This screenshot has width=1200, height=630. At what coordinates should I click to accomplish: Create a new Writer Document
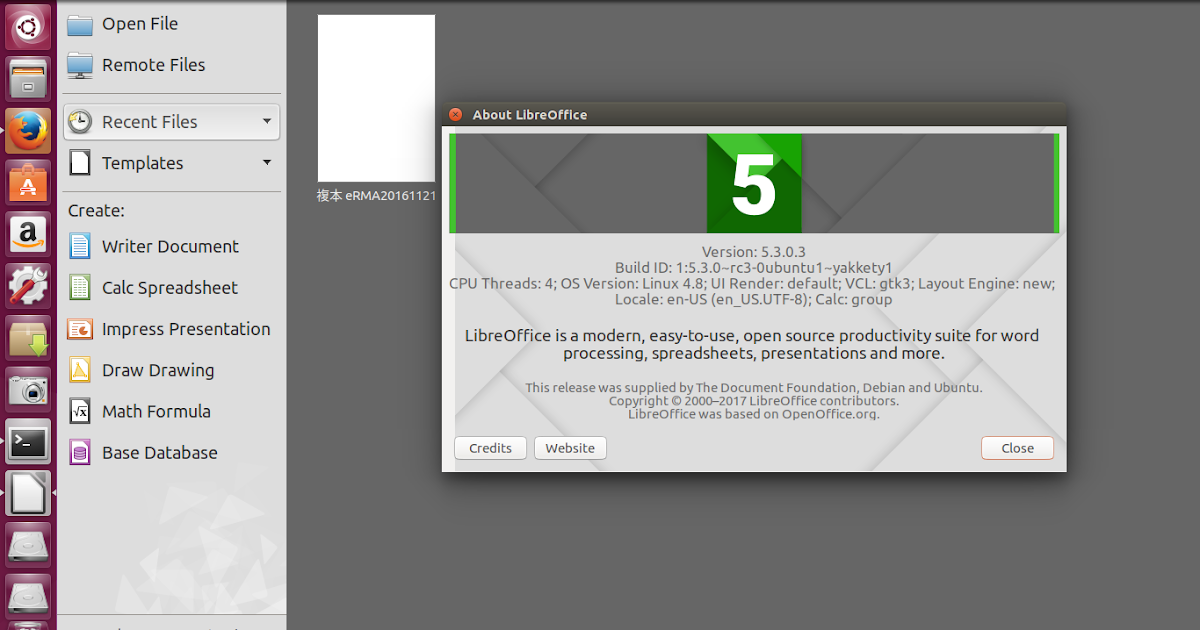click(x=170, y=247)
